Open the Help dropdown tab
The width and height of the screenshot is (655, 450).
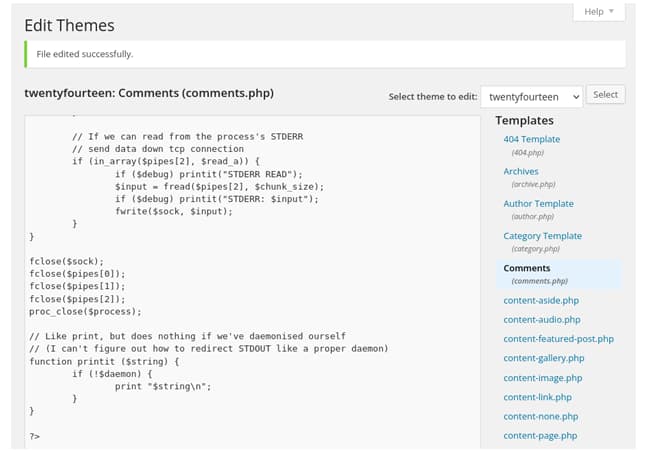(599, 11)
